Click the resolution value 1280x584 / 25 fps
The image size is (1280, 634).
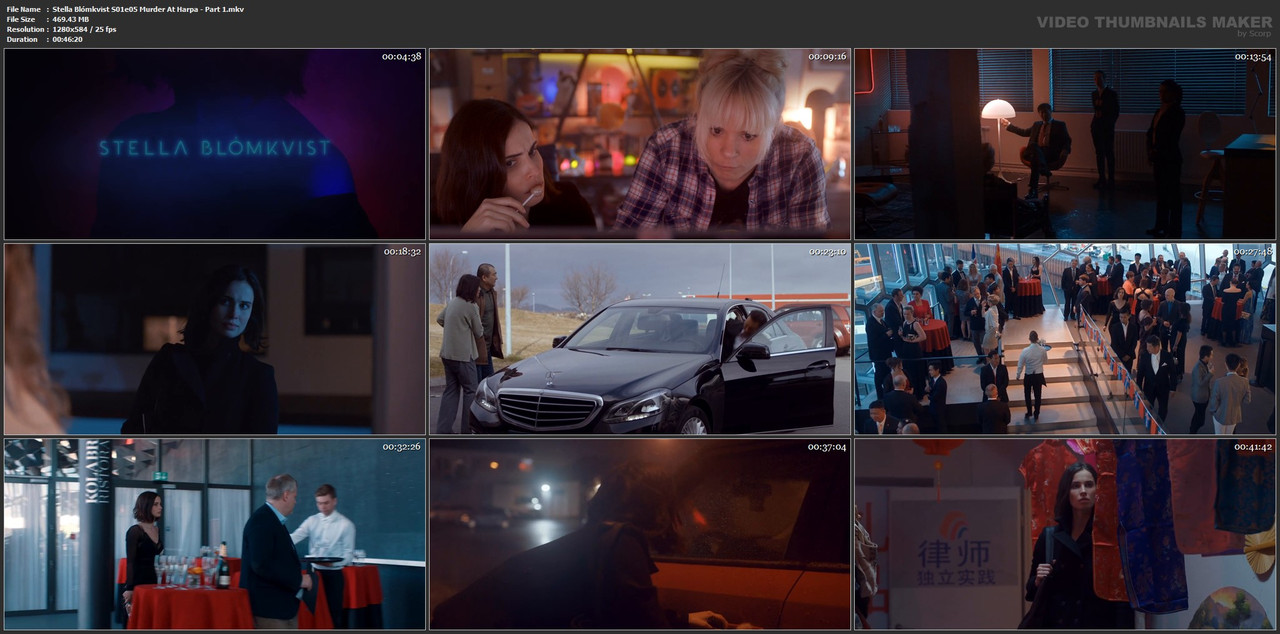coord(85,29)
